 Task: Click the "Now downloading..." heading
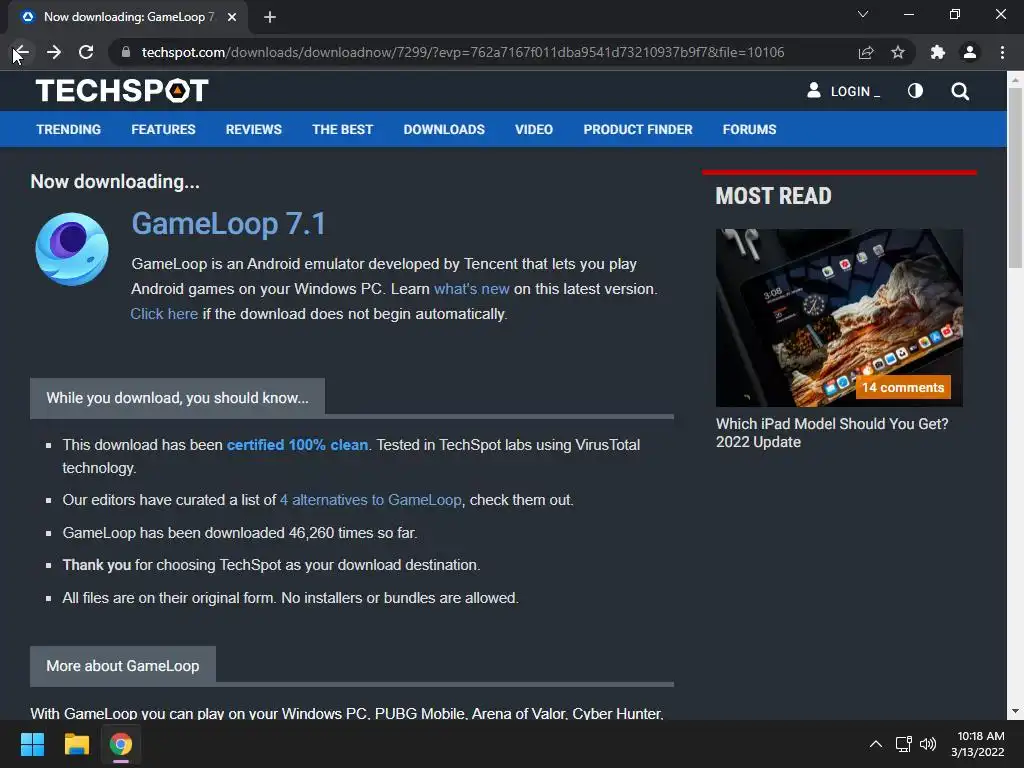pos(115,182)
